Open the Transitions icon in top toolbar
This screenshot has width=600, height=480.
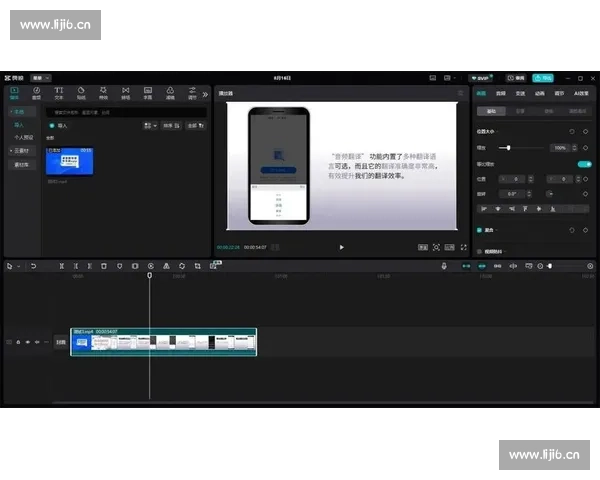coord(126,93)
